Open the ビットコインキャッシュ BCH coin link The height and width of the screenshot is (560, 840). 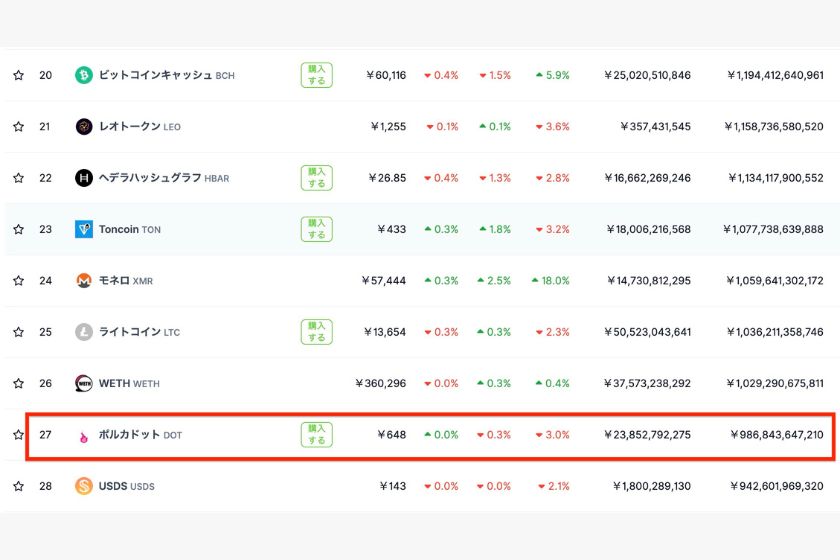(167, 75)
